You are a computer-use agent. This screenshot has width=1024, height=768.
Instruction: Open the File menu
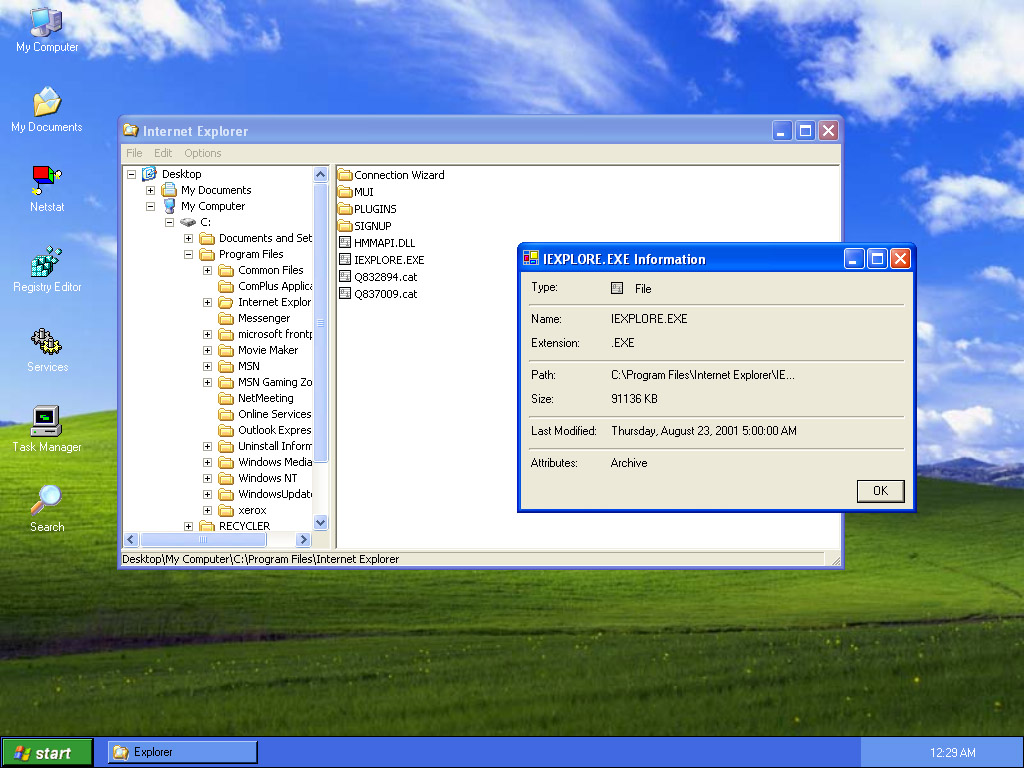(x=134, y=153)
